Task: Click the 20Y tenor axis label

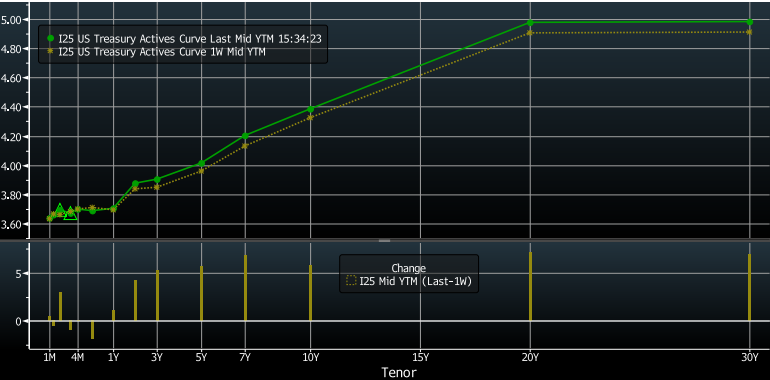Action: [x=530, y=357]
